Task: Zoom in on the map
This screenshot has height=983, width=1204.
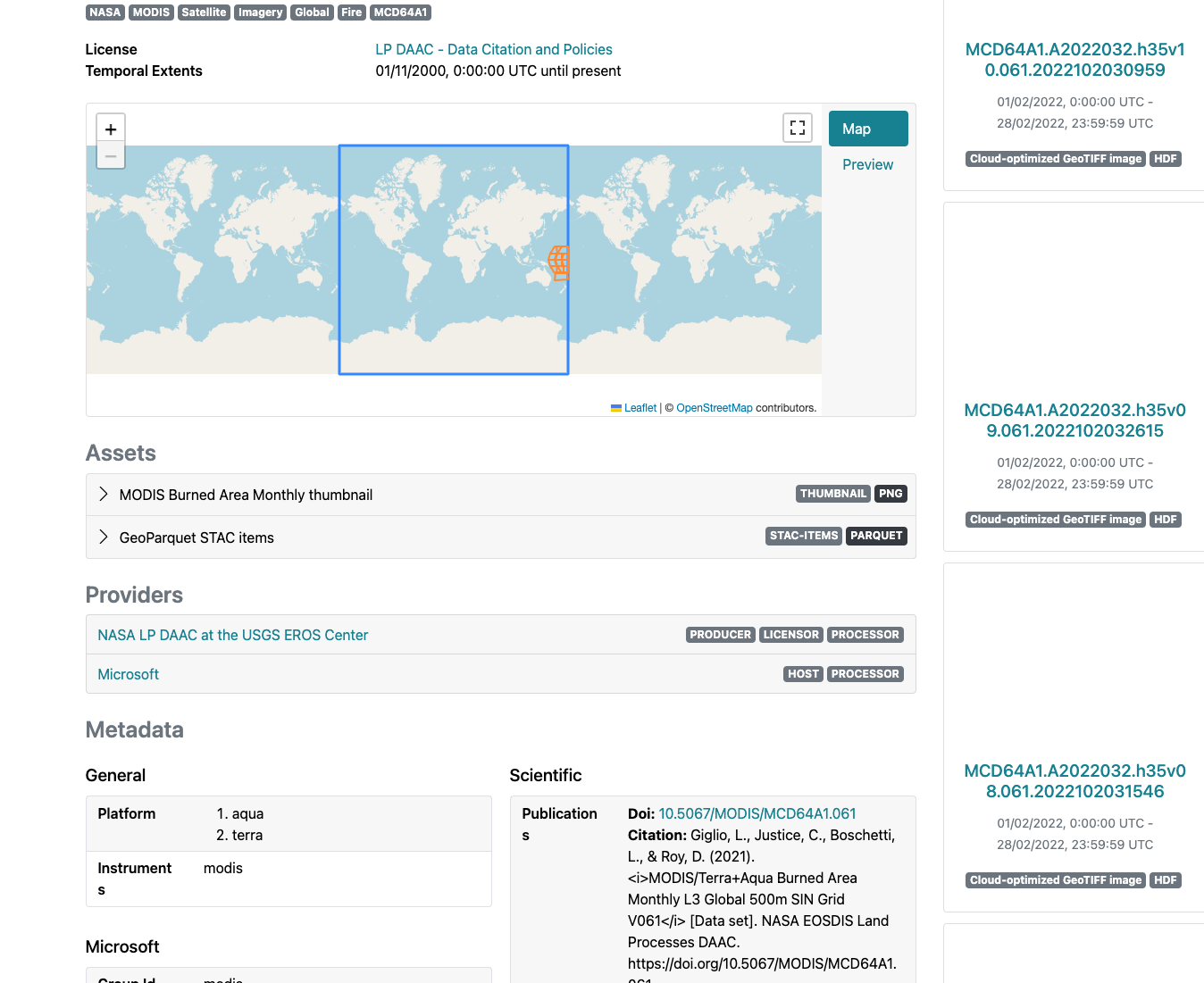Action: [x=110, y=128]
